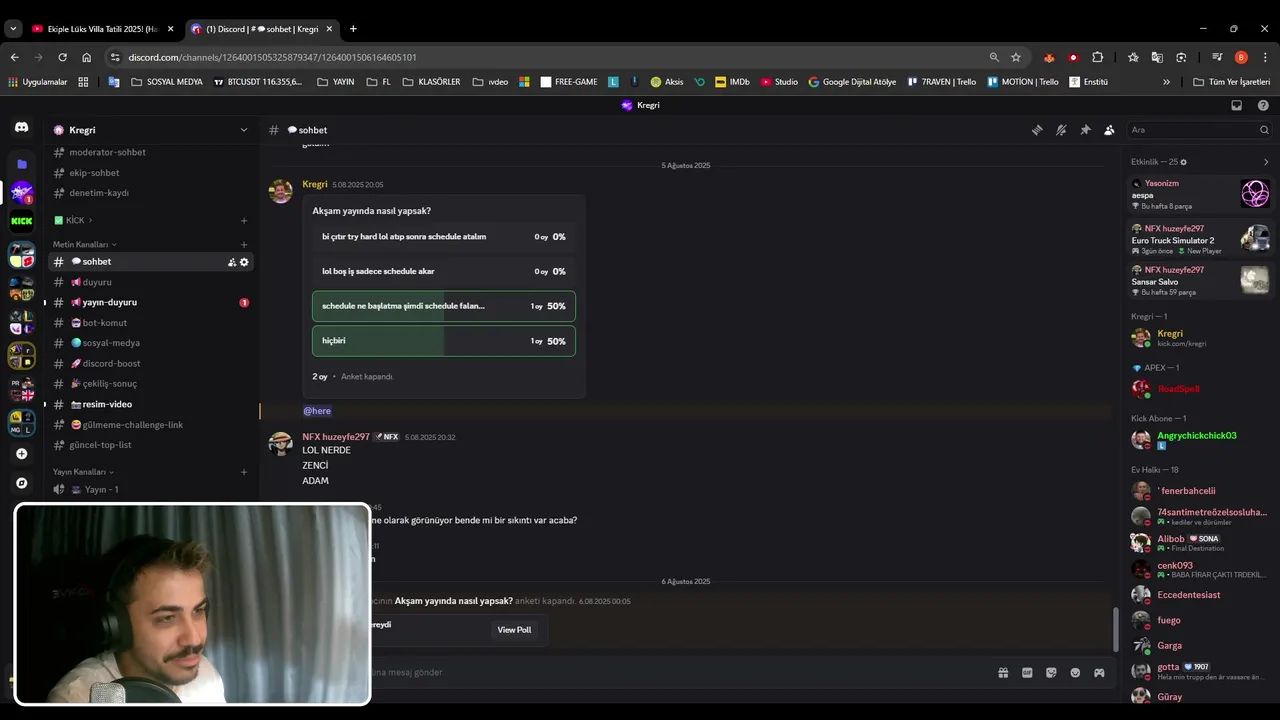Show pinned messages
Image resolution: width=1280 pixels, height=720 pixels.
click(1085, 130)
